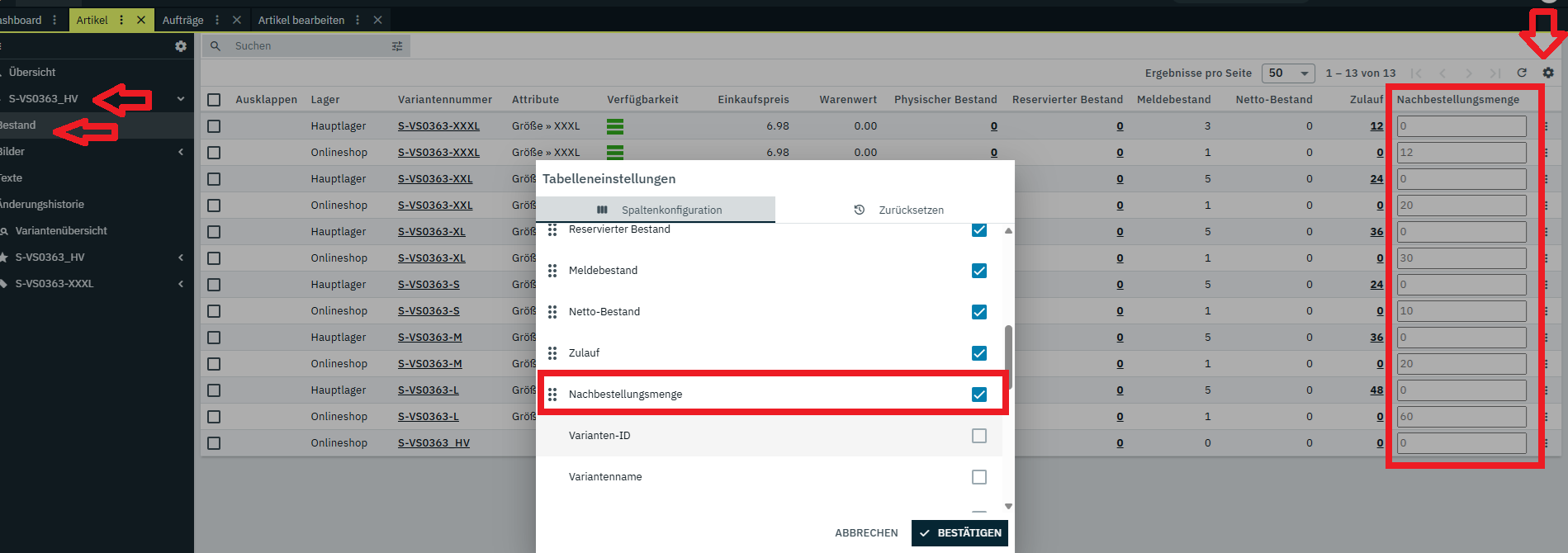Screen dimensions: 1568x553
Task: Click the Bestätigen button
Action: 959,533
